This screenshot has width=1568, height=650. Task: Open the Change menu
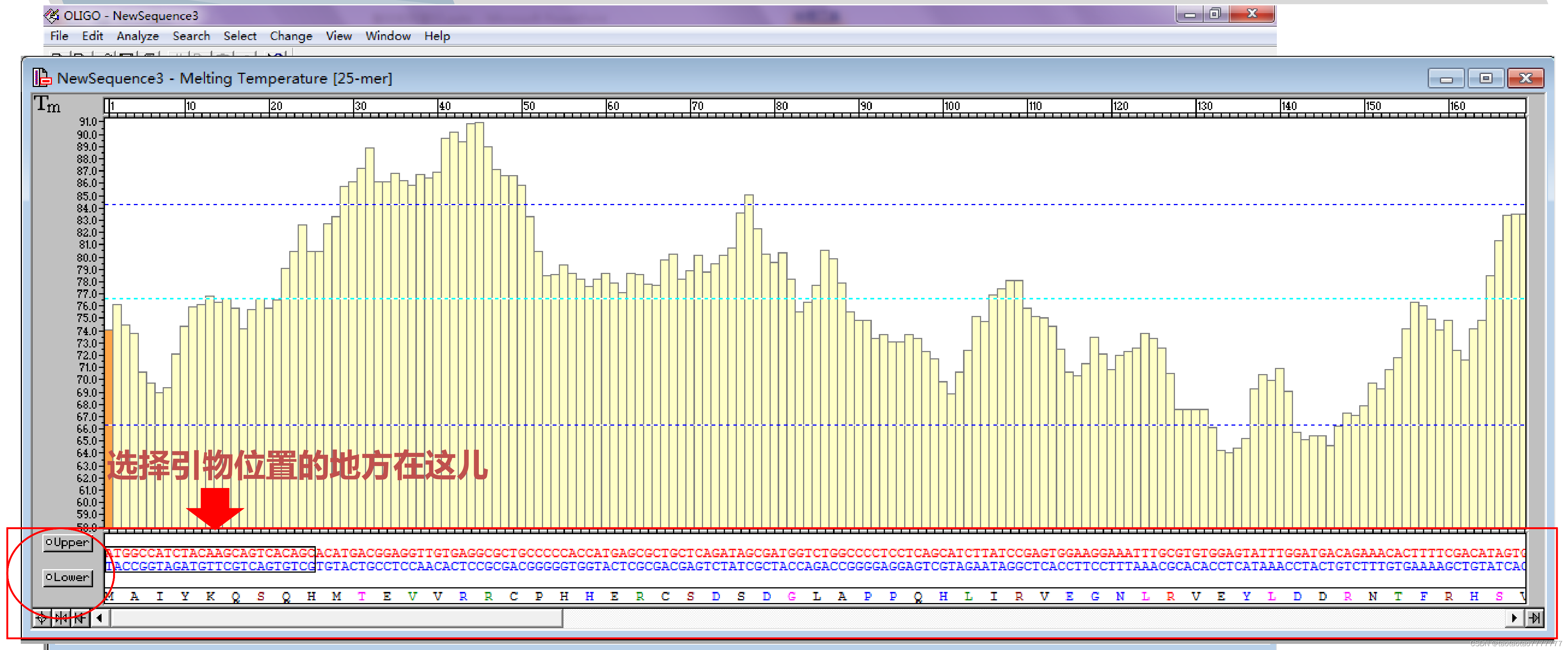pyautogui.click(x=291, y=36)
